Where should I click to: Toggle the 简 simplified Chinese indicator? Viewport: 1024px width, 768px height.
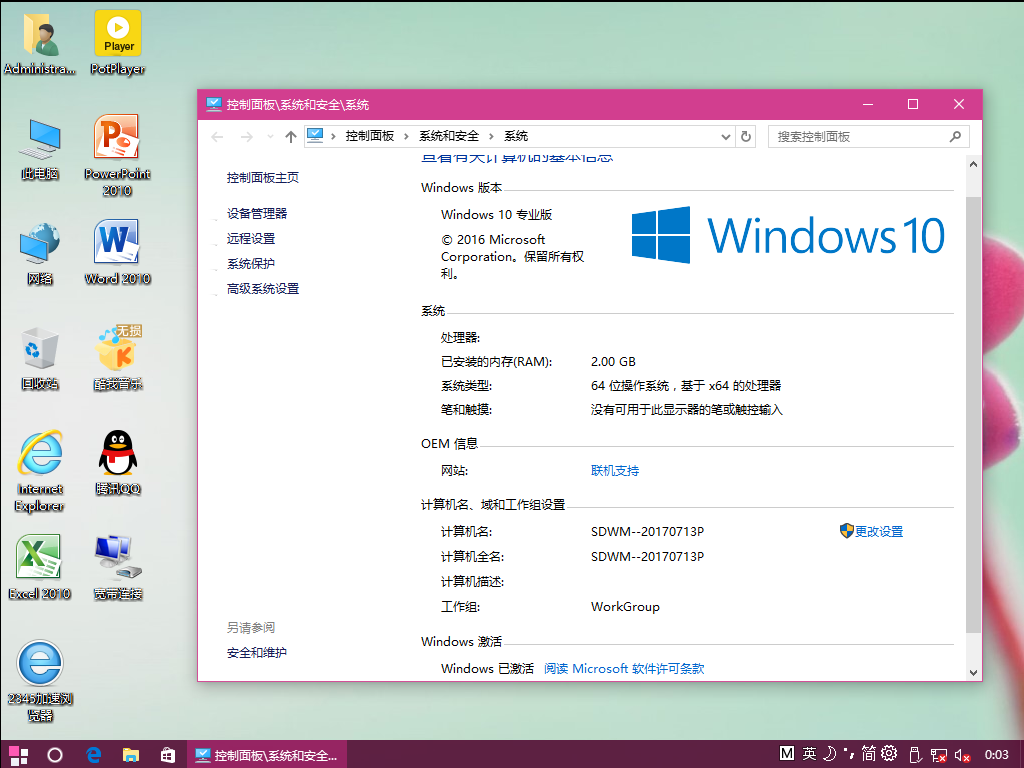click(x=869, y=754)
